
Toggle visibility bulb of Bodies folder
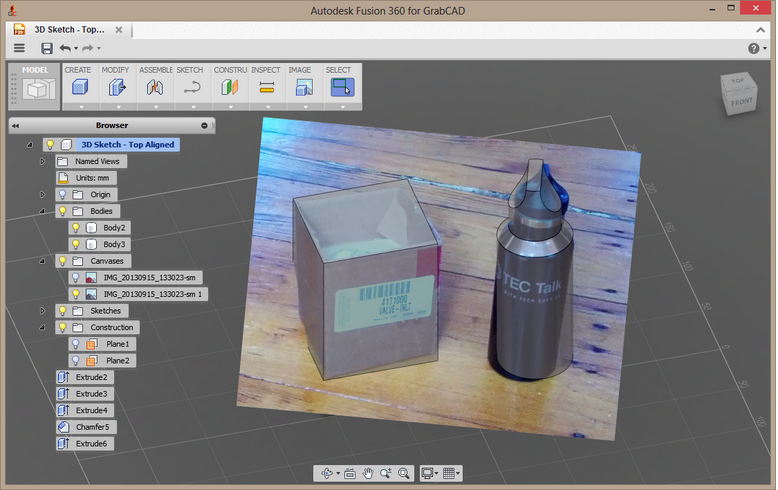63,211
